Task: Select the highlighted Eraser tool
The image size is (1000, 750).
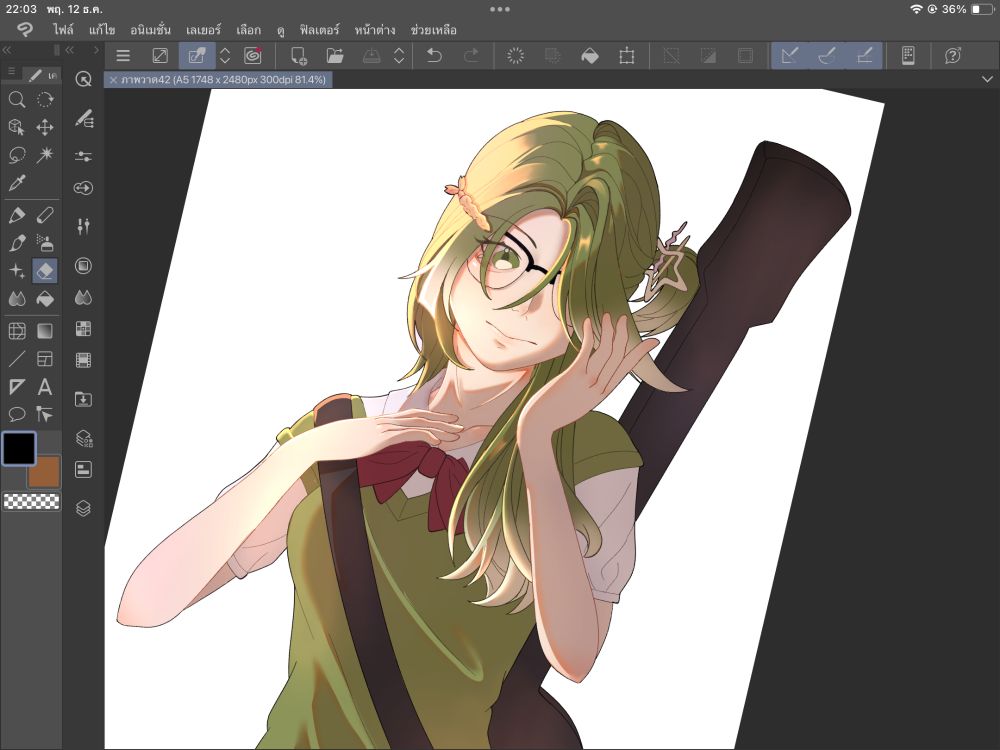Action: coord(45,271)
